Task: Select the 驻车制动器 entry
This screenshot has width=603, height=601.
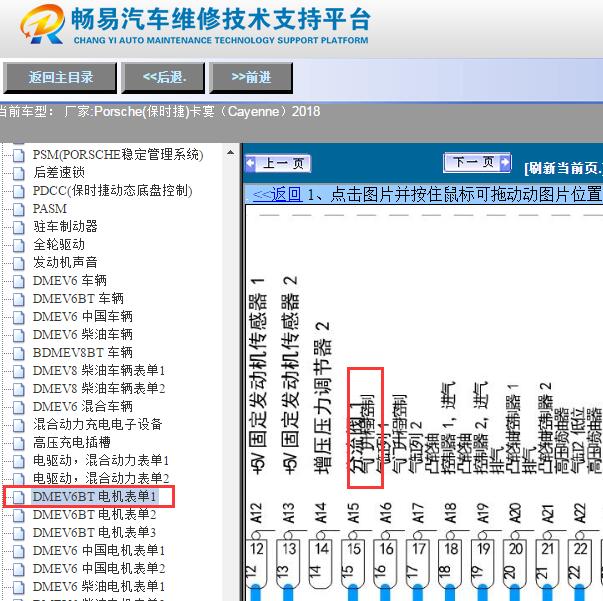Action: tap(65, 226)
